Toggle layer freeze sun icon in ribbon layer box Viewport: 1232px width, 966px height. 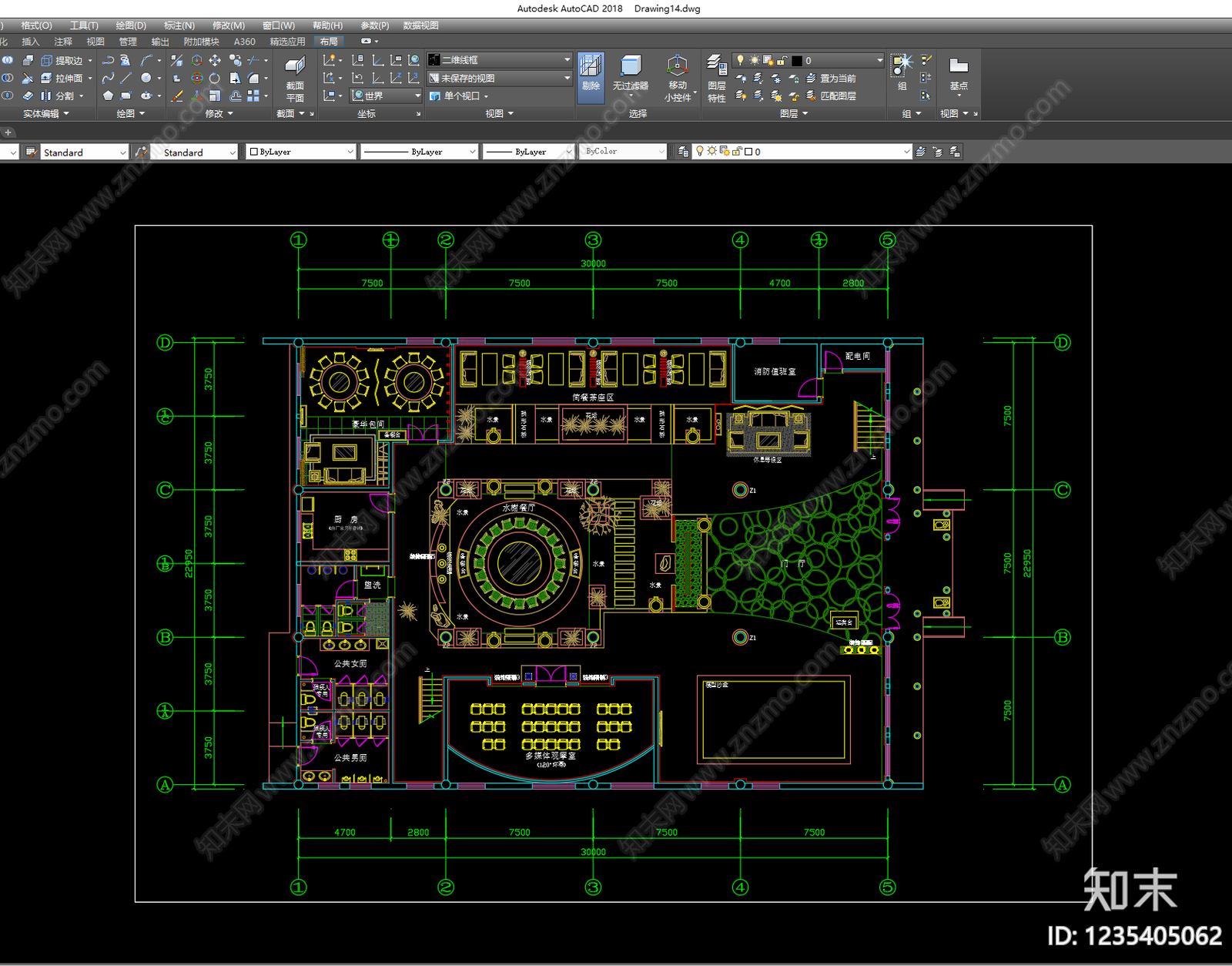pyautogui.click(x=755, y=60)
